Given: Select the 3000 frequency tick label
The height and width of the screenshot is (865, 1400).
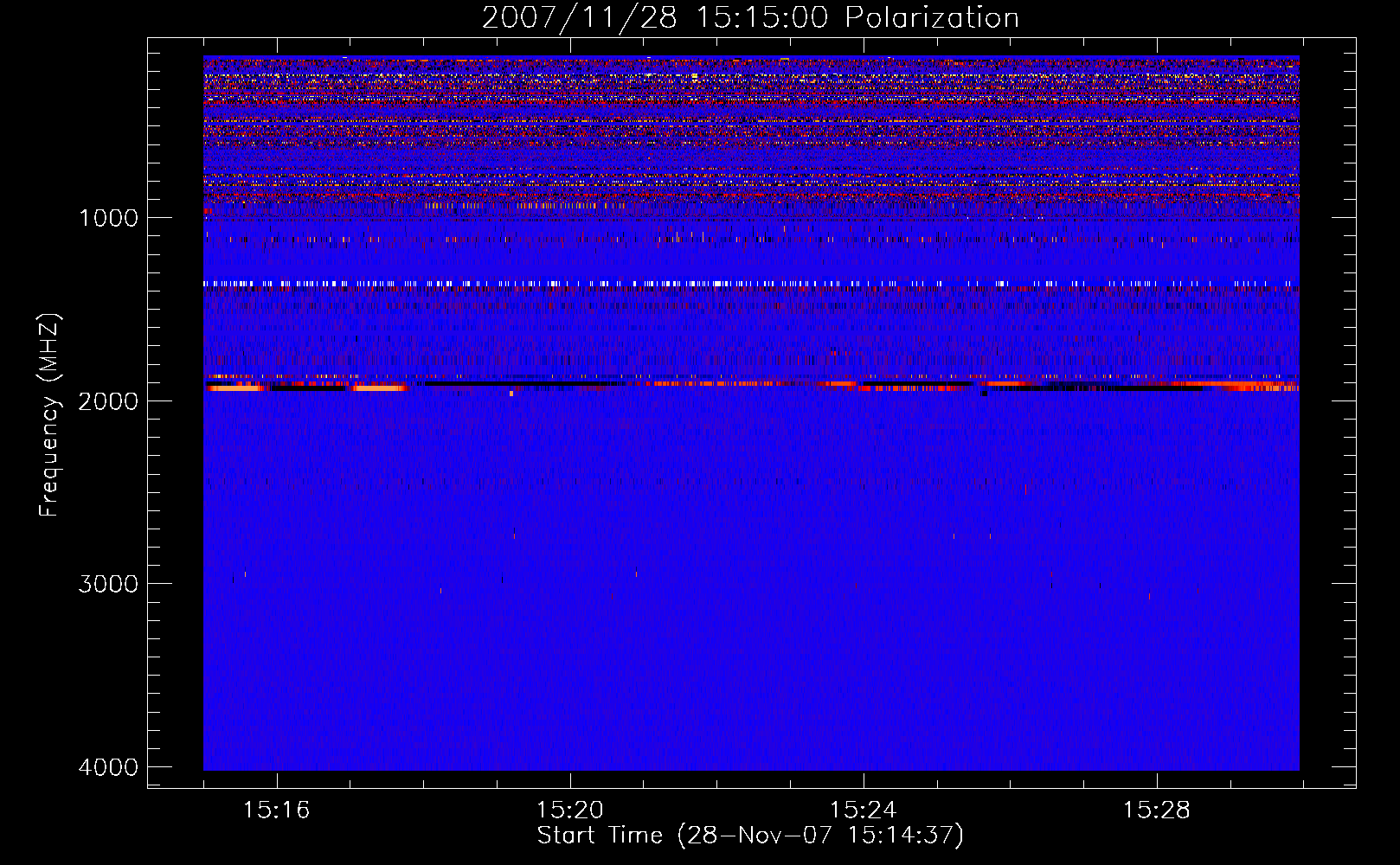Looking at the screenshot, I should pyautogui.click(x=108, y=584).
